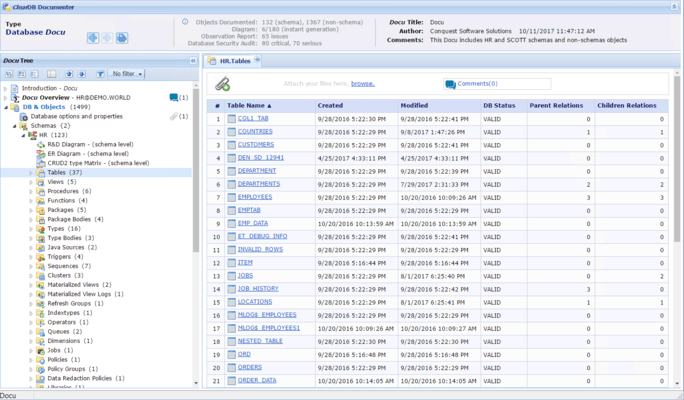Click the browse link to attach files
The width and height of the screenshot is (684, 400).
(x=362, y=84)
